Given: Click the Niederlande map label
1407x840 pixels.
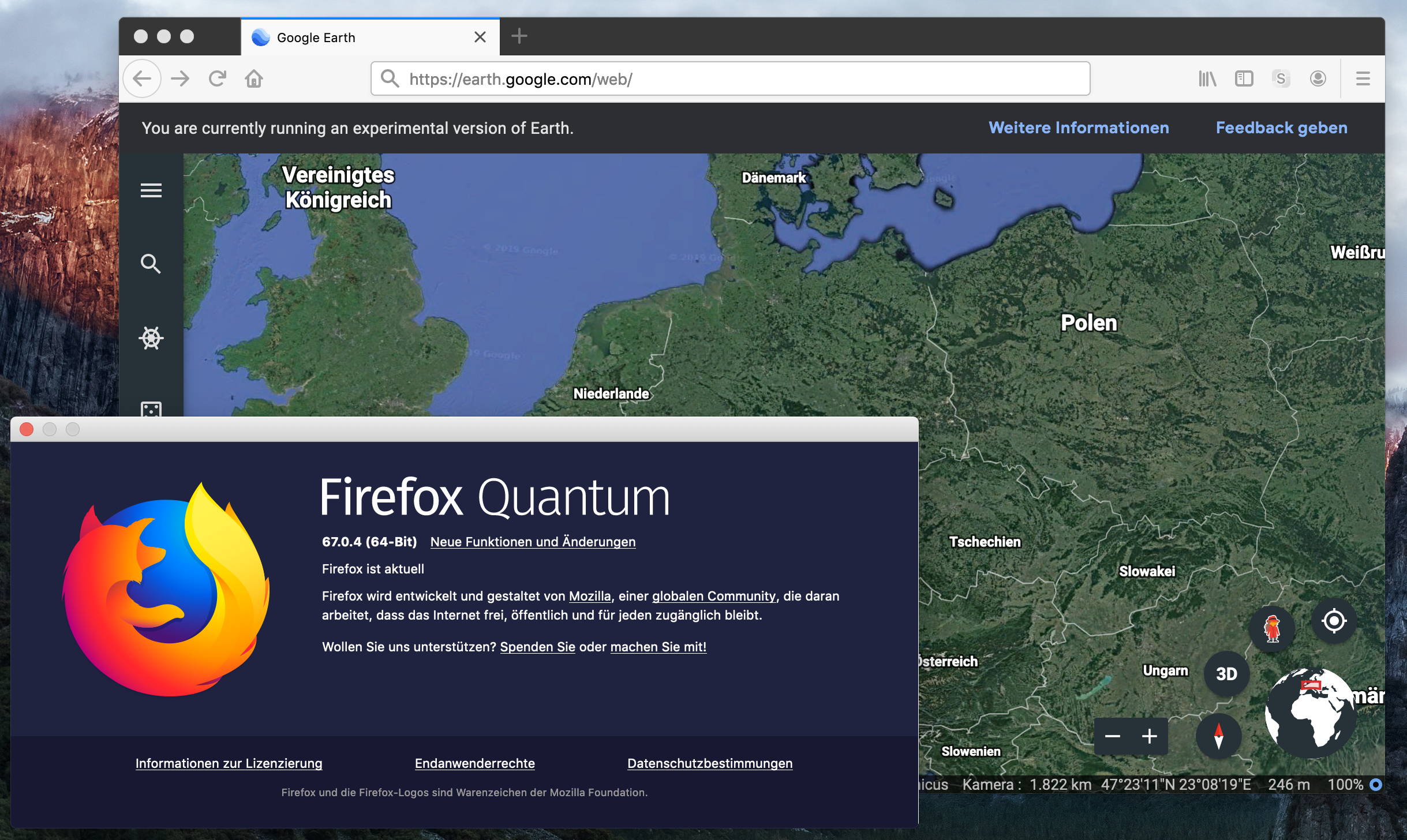Looking at the screenshot, I should pos(611,393).
